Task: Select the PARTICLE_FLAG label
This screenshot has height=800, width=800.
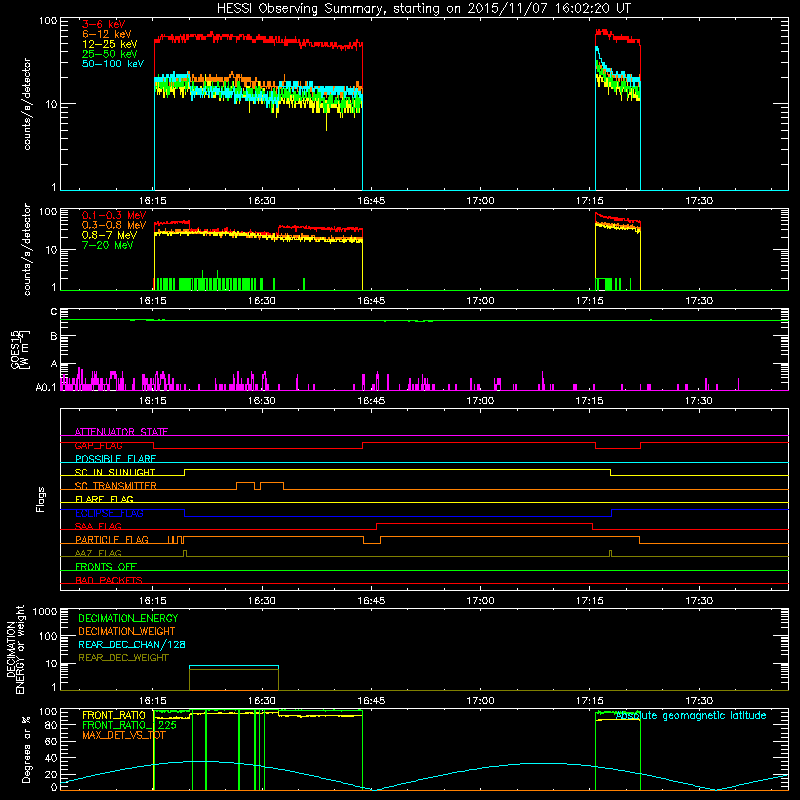Action: [x=112, y=540]
